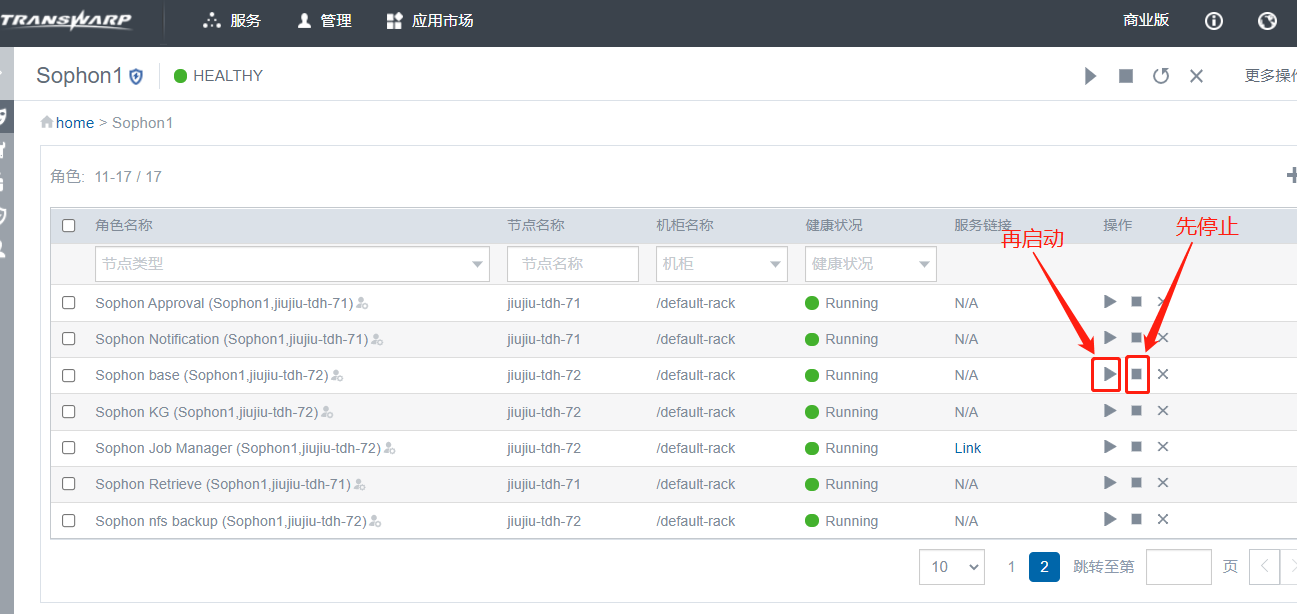This screenshot has height=614, width=1297.
Task: Select the Sophon Notification row checkbox
Action: 69,339
